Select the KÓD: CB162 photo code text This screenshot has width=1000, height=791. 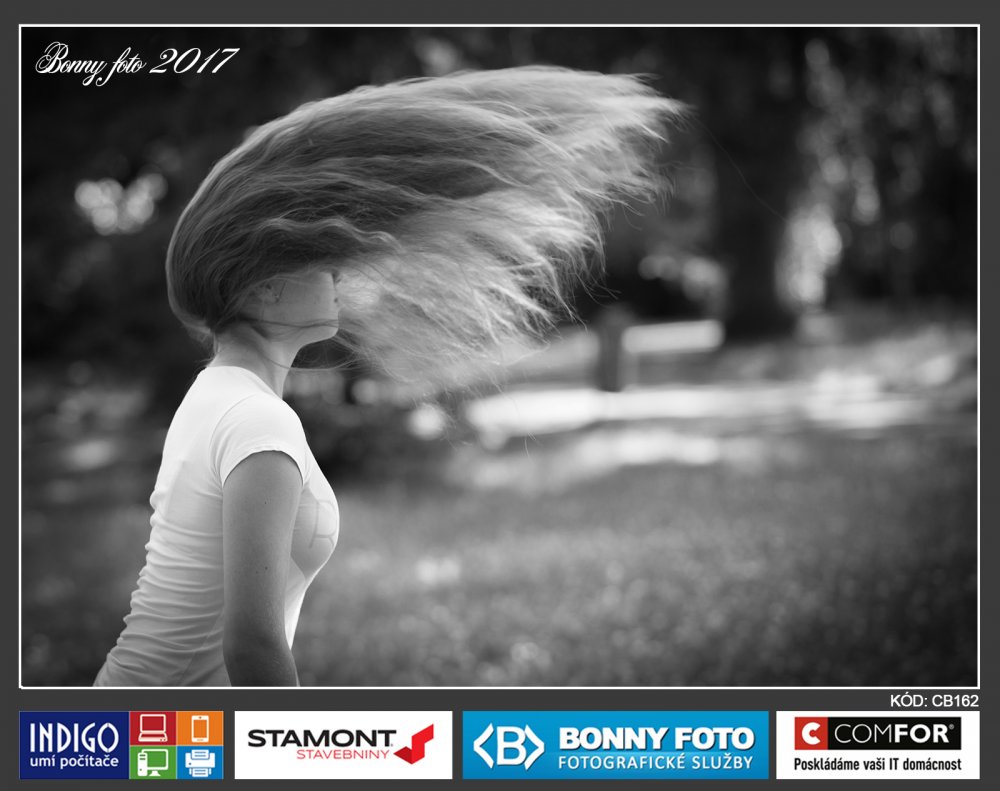click(934, 700)
